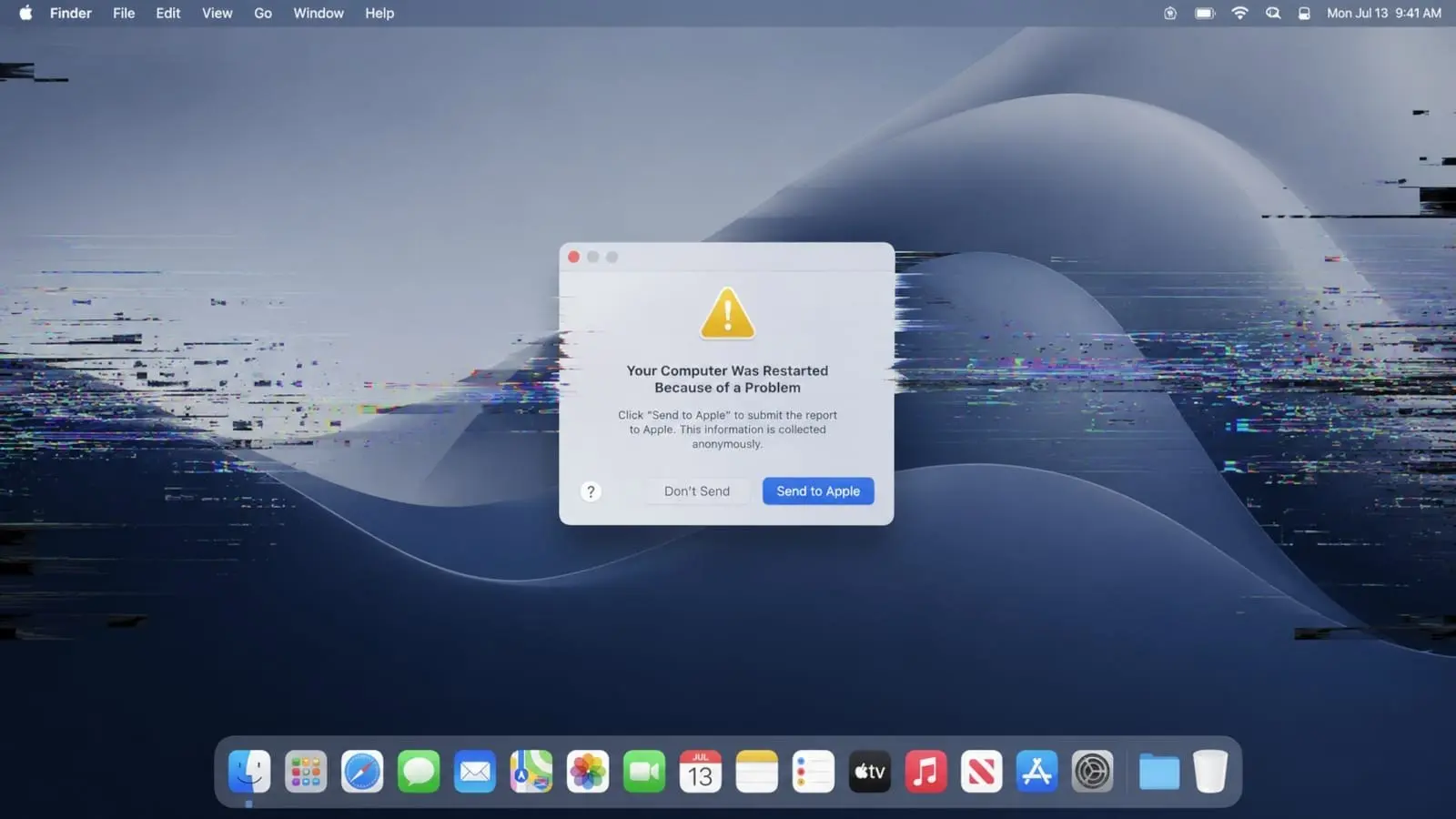Open the Edit menu
This screenshot has height=819, width=1456.
coord(168,13)
